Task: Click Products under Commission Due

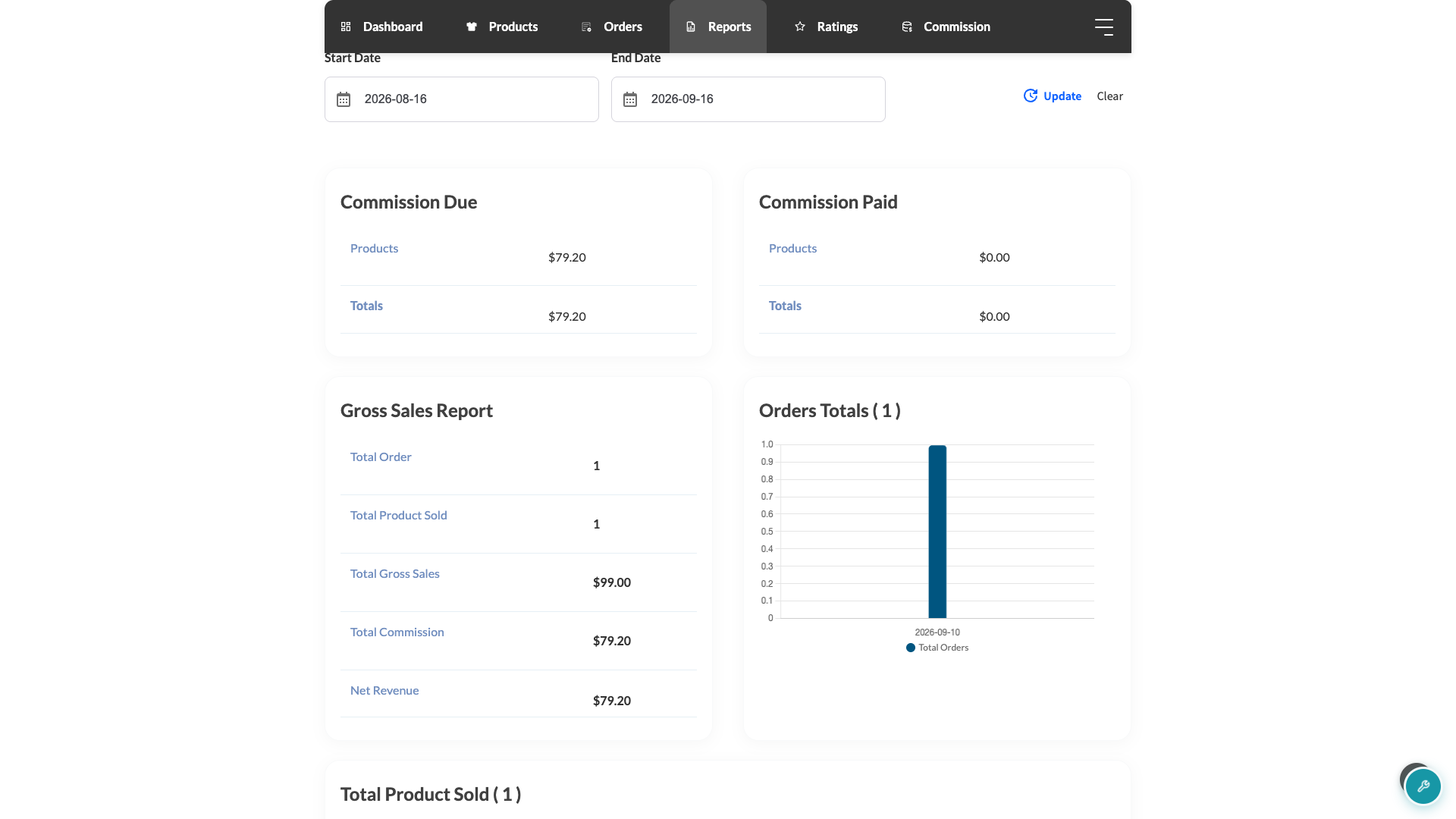Action: coord(374,248)
